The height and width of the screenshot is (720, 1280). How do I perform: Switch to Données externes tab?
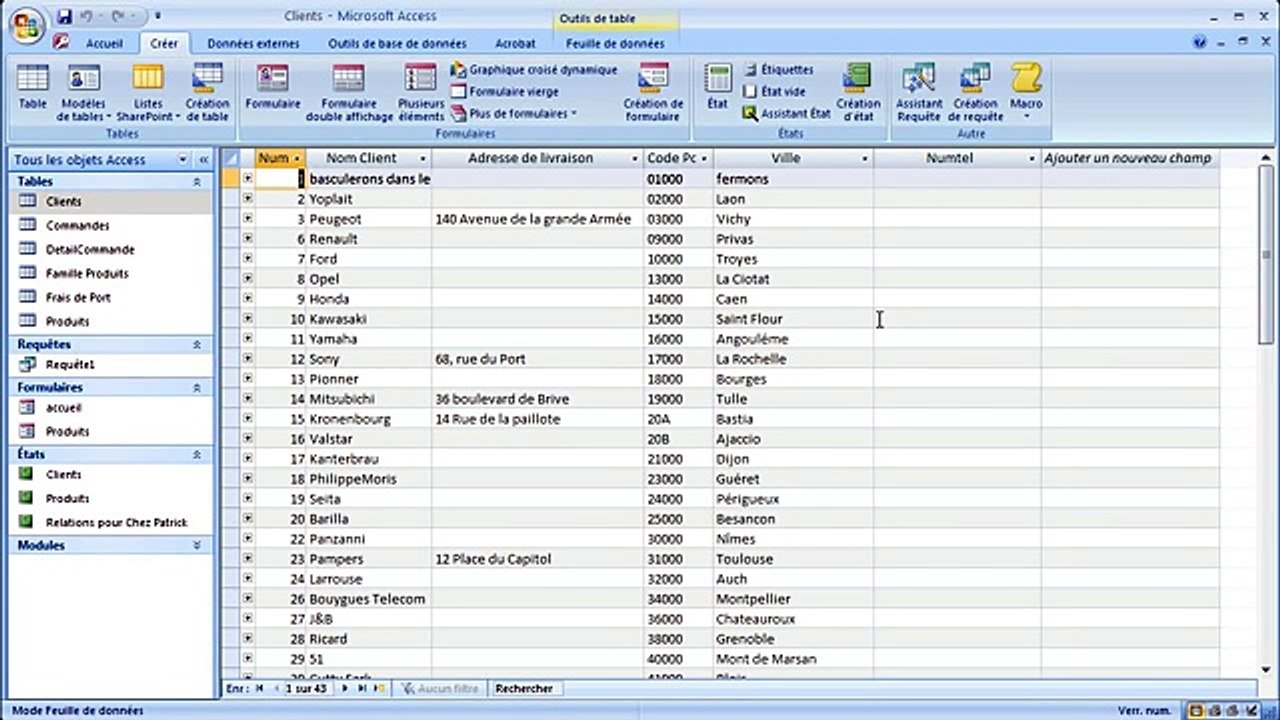(253, 44)
